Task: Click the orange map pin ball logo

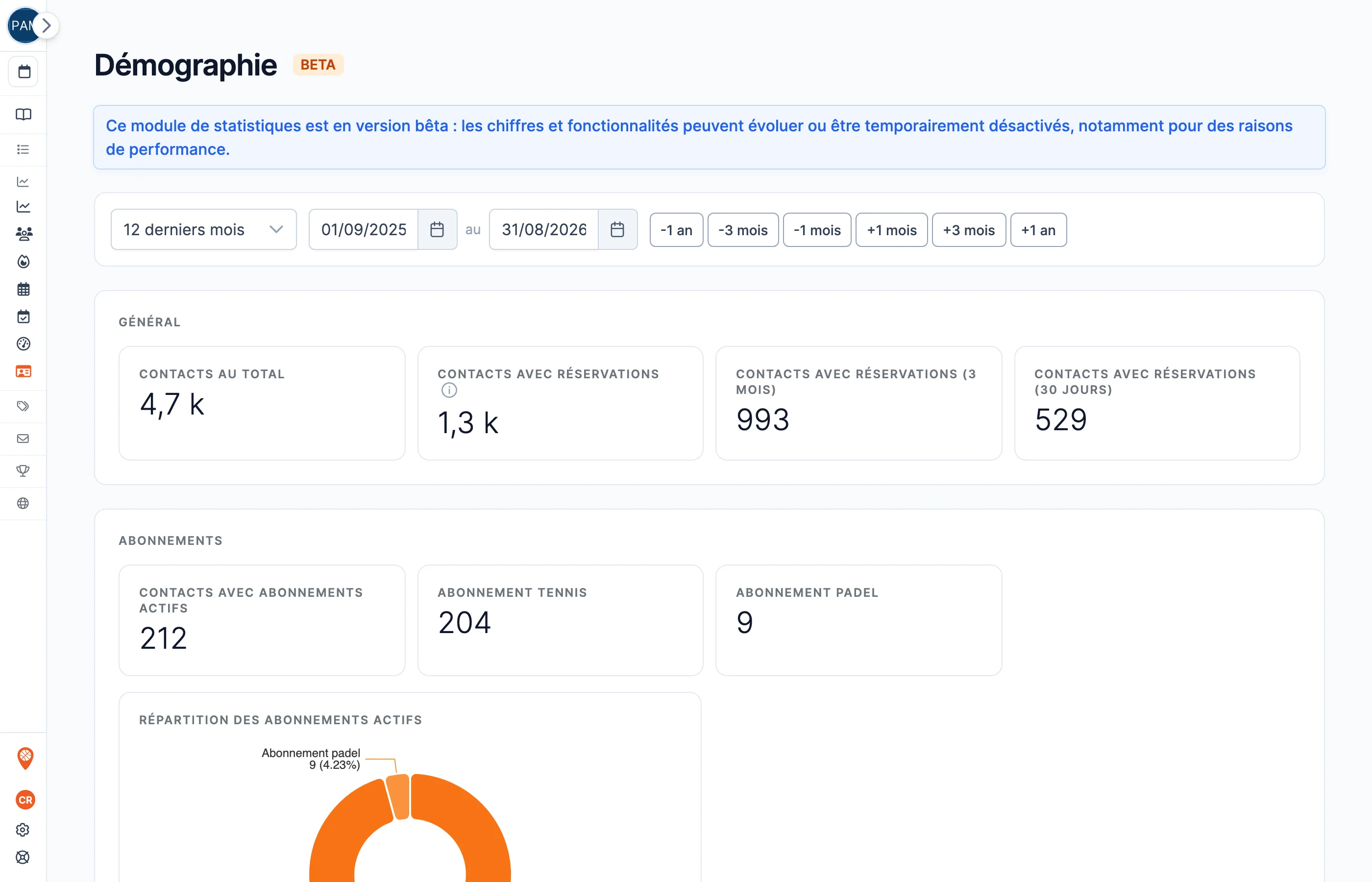Action: pyautogui.click(x=25, y=759)
